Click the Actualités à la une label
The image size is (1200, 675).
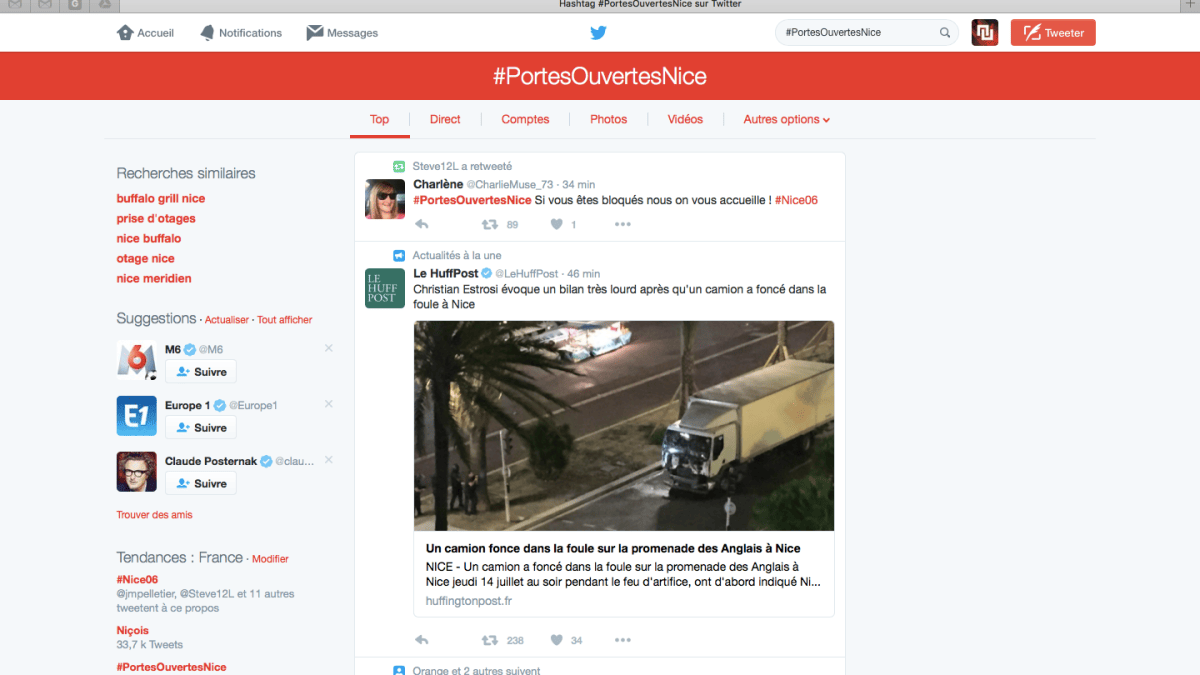[457, 255]
